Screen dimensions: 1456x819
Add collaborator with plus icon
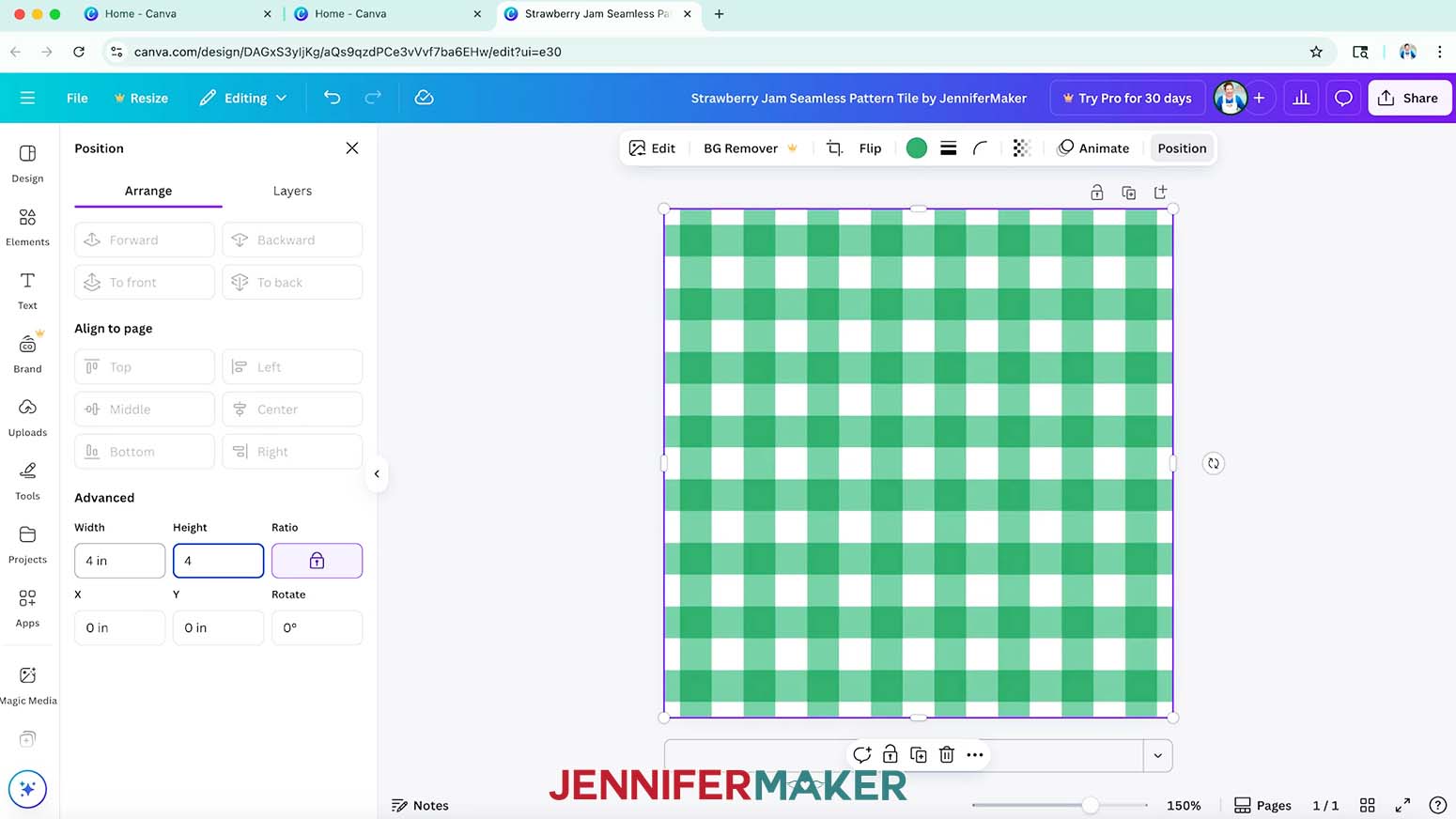point(1259,98)
